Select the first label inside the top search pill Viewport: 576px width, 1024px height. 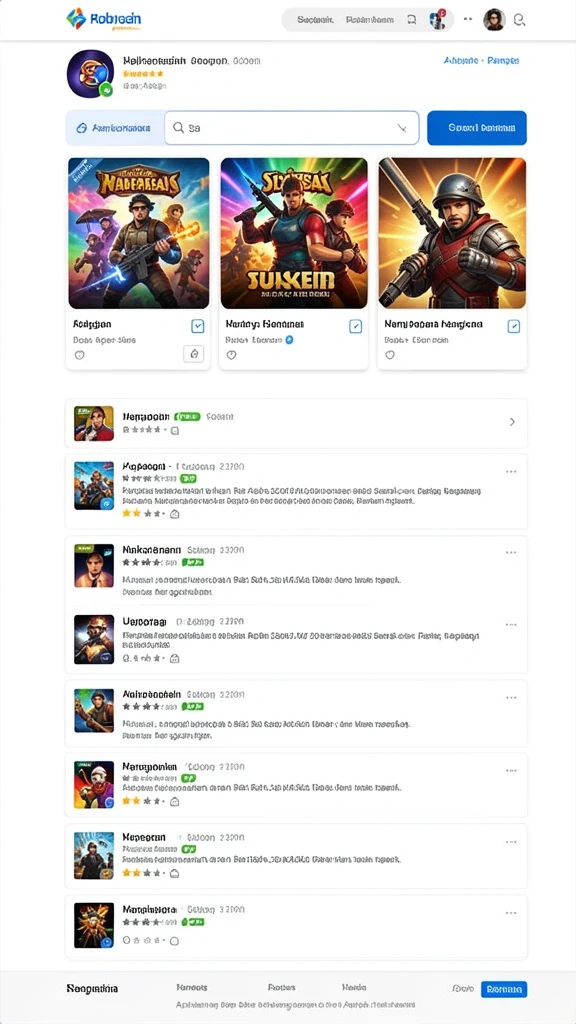coord(316,20)
